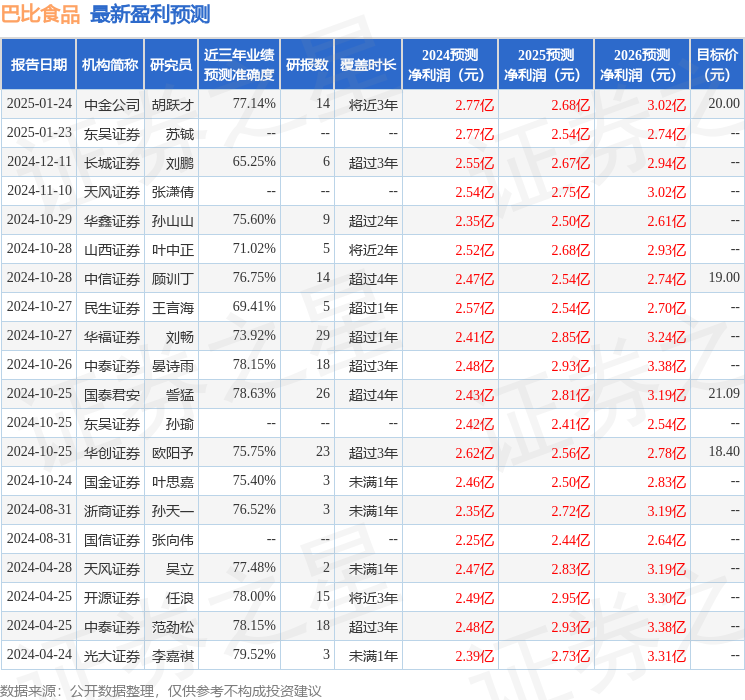Click the 覆盖时长 column header
The height and width of the screenshot is (700, 745).
[367, 65]
